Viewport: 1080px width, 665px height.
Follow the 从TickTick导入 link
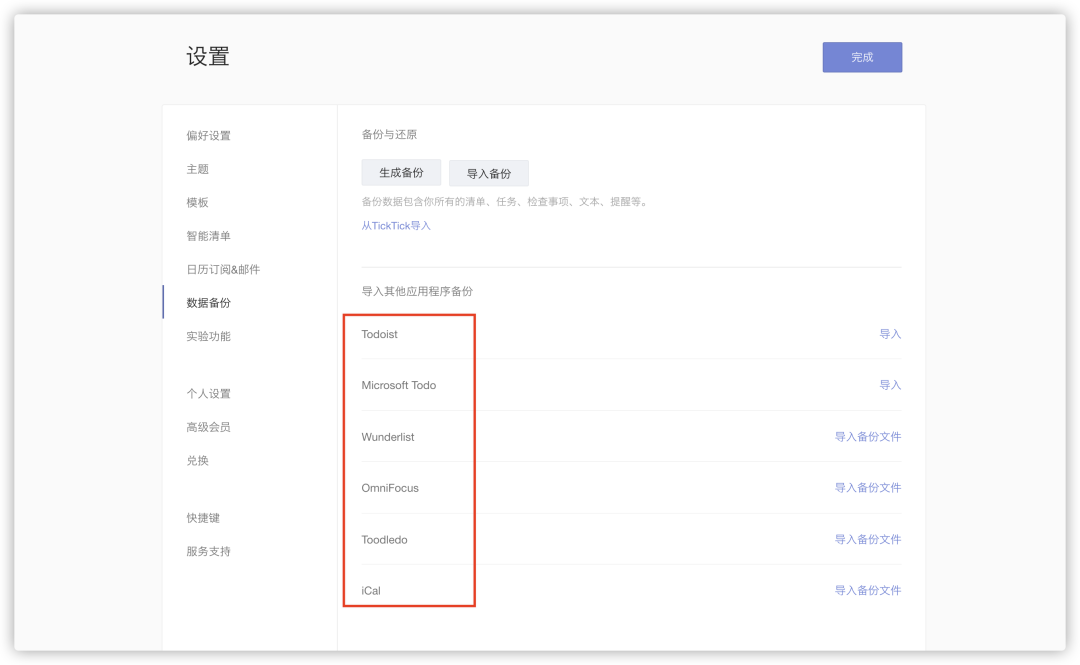click(x=396, y=225)
